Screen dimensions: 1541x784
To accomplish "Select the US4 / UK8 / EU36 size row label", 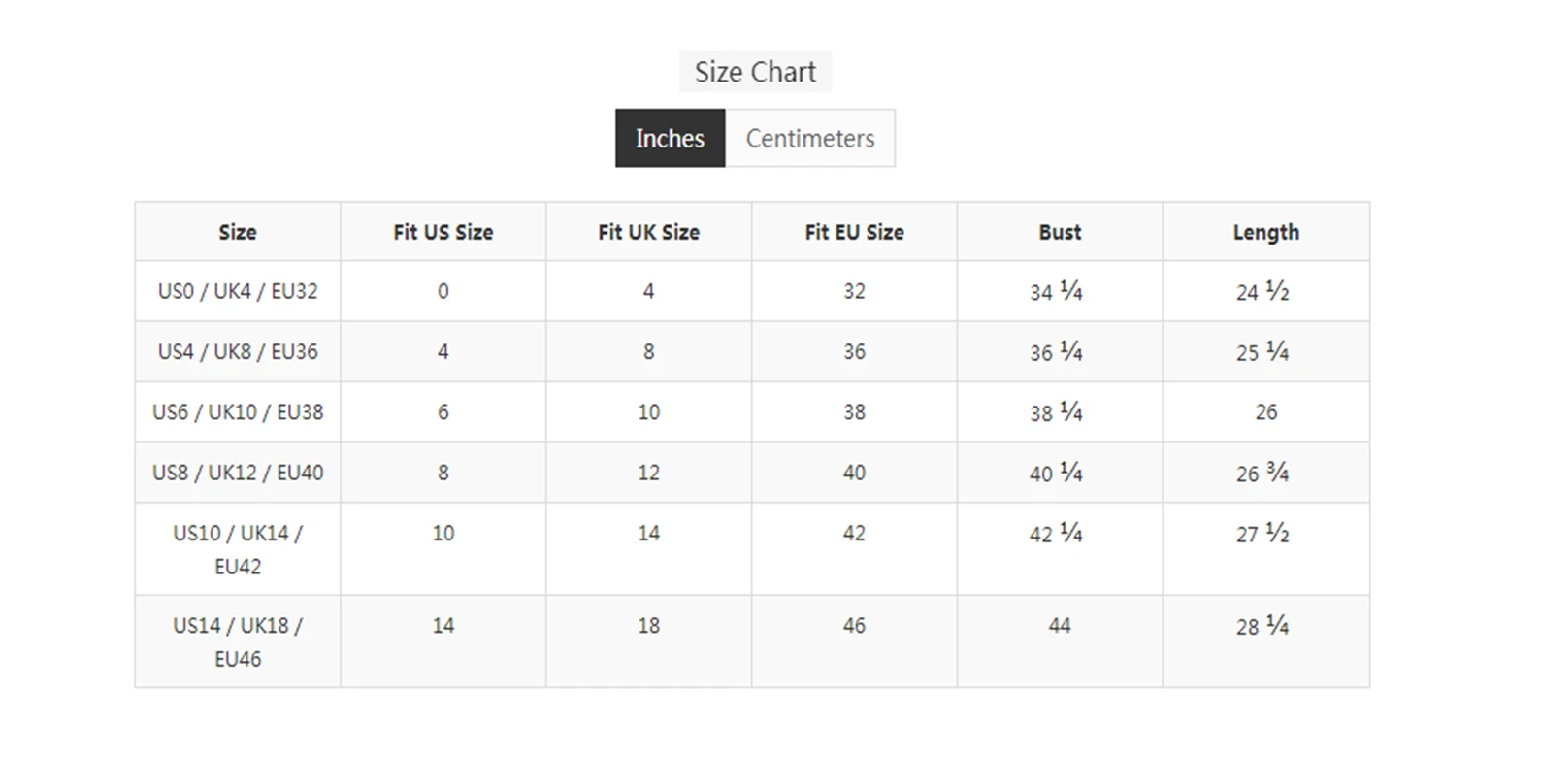I will tap(238, 351).
